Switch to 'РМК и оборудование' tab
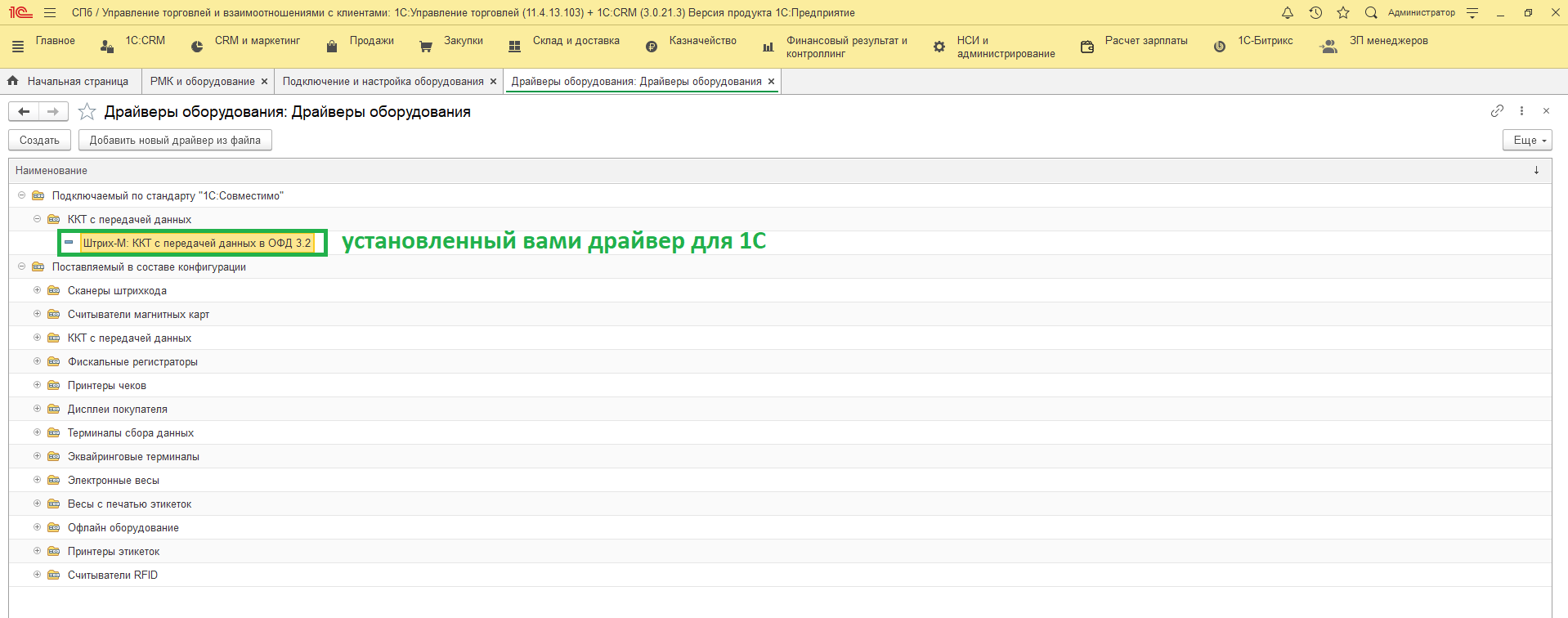 (x=202, y=82)
